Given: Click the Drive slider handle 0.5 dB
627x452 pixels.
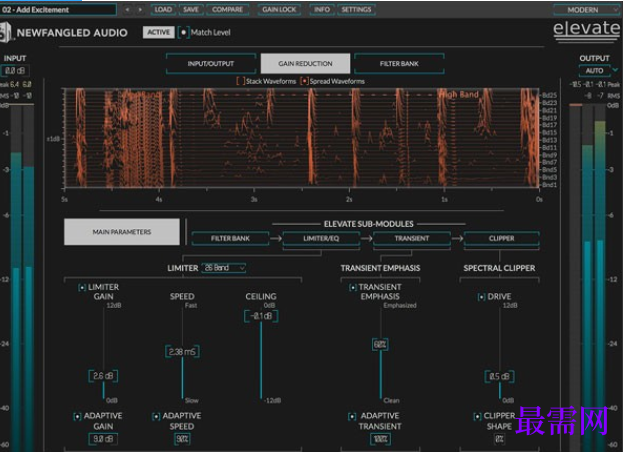Looking at the screenshot, I should click(x=499, y=376).
